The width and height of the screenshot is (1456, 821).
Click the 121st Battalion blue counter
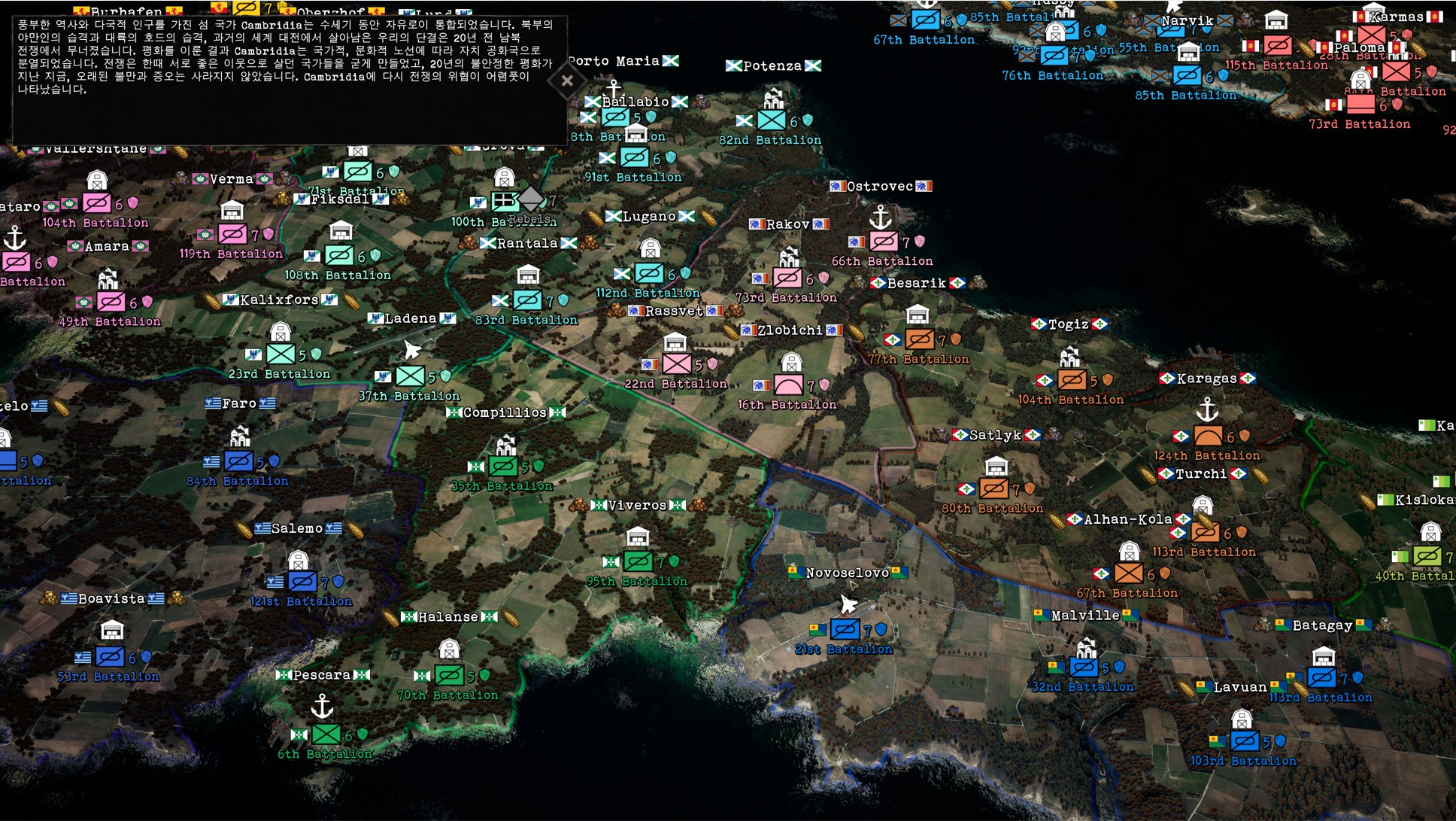[x=302, y=582]
